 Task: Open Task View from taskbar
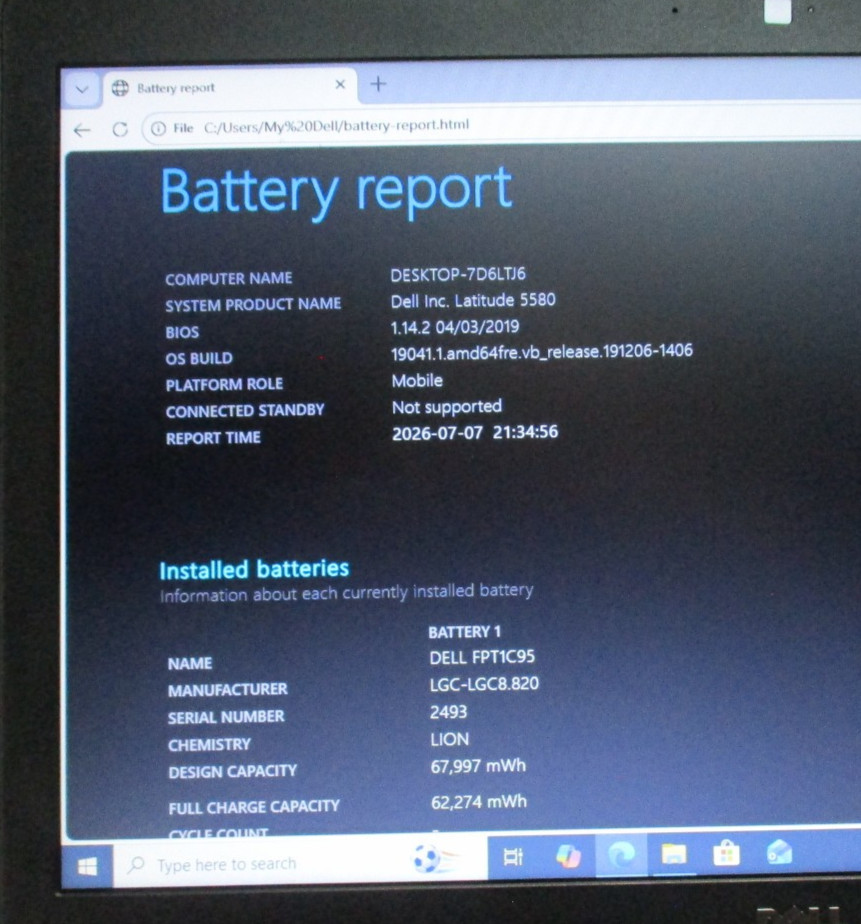pyautogui.click(x=512, y=857)
